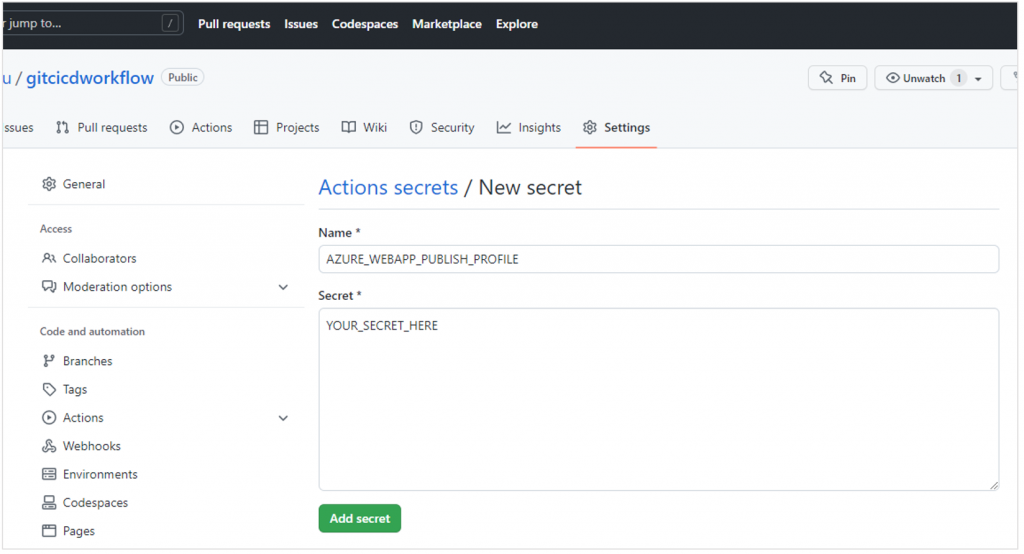Focus the Name input field

[658, 259]
